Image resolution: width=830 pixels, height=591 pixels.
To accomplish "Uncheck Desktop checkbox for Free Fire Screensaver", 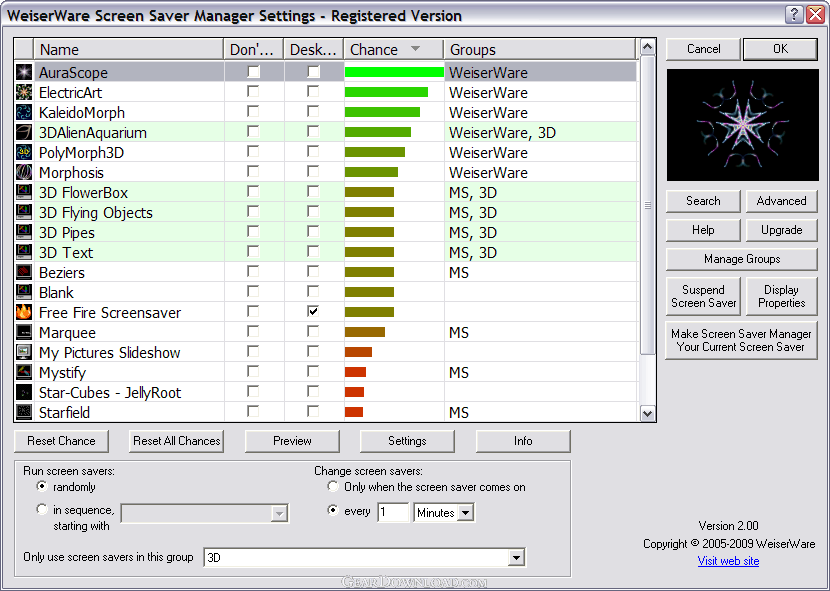I will [313, 312].
